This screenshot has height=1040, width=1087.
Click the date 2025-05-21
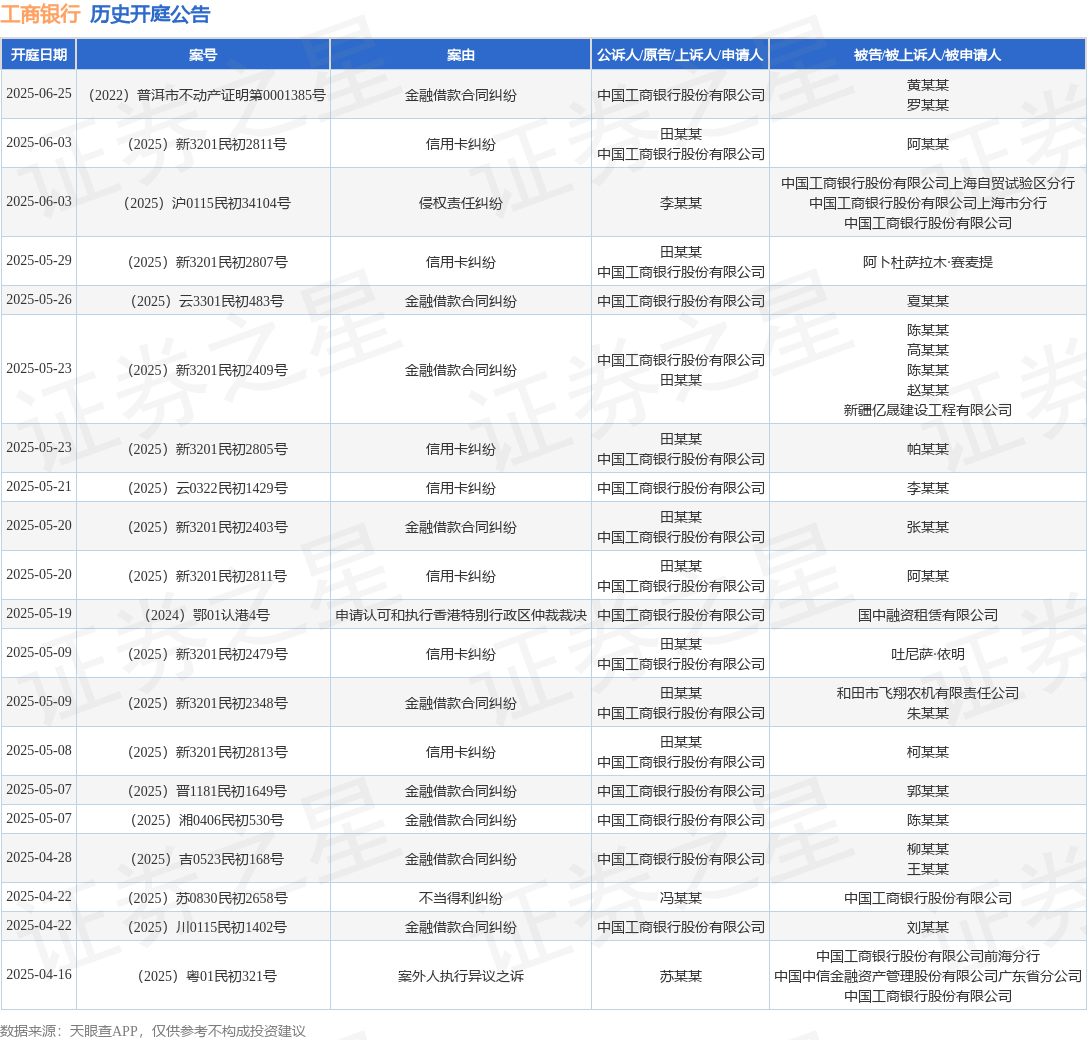(39, 487)
